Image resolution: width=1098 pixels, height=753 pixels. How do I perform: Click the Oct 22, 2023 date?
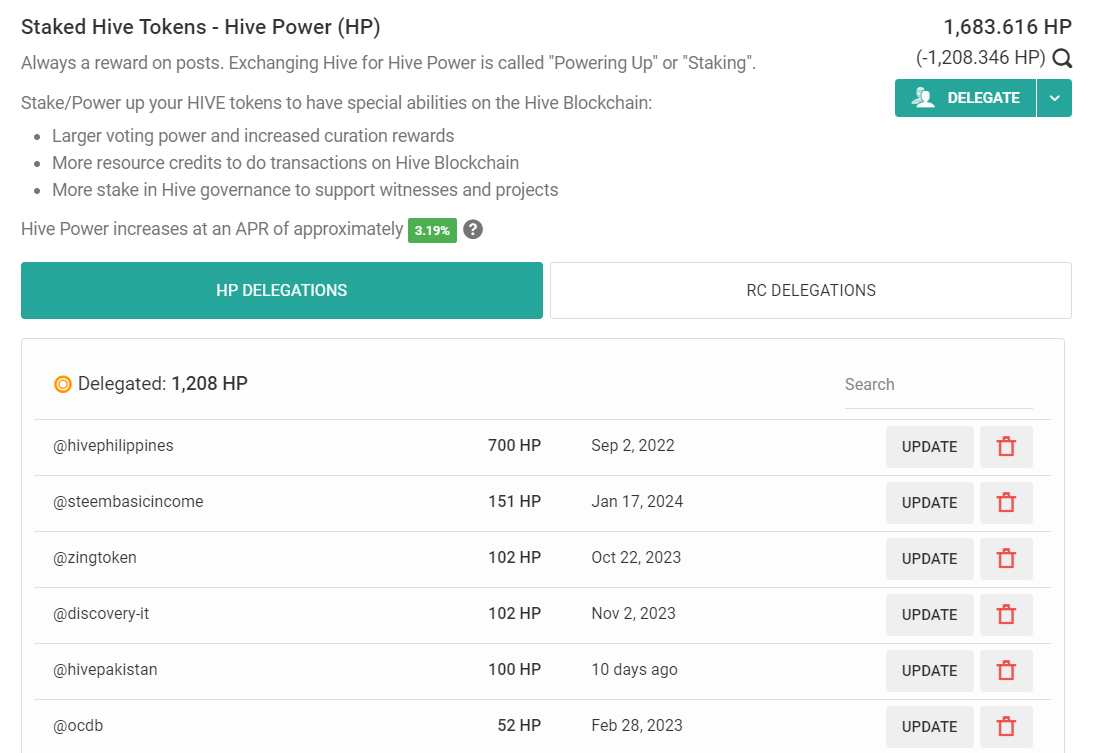(636, 558)
